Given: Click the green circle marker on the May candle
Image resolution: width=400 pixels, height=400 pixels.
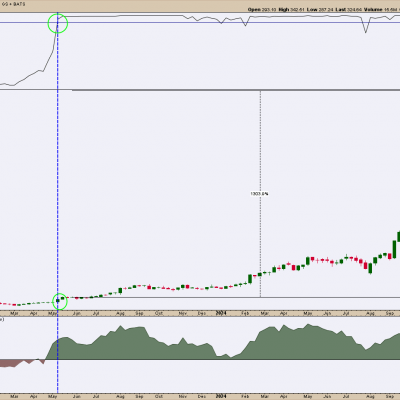Looking at the screenshot, I should (x=59, y=301).
